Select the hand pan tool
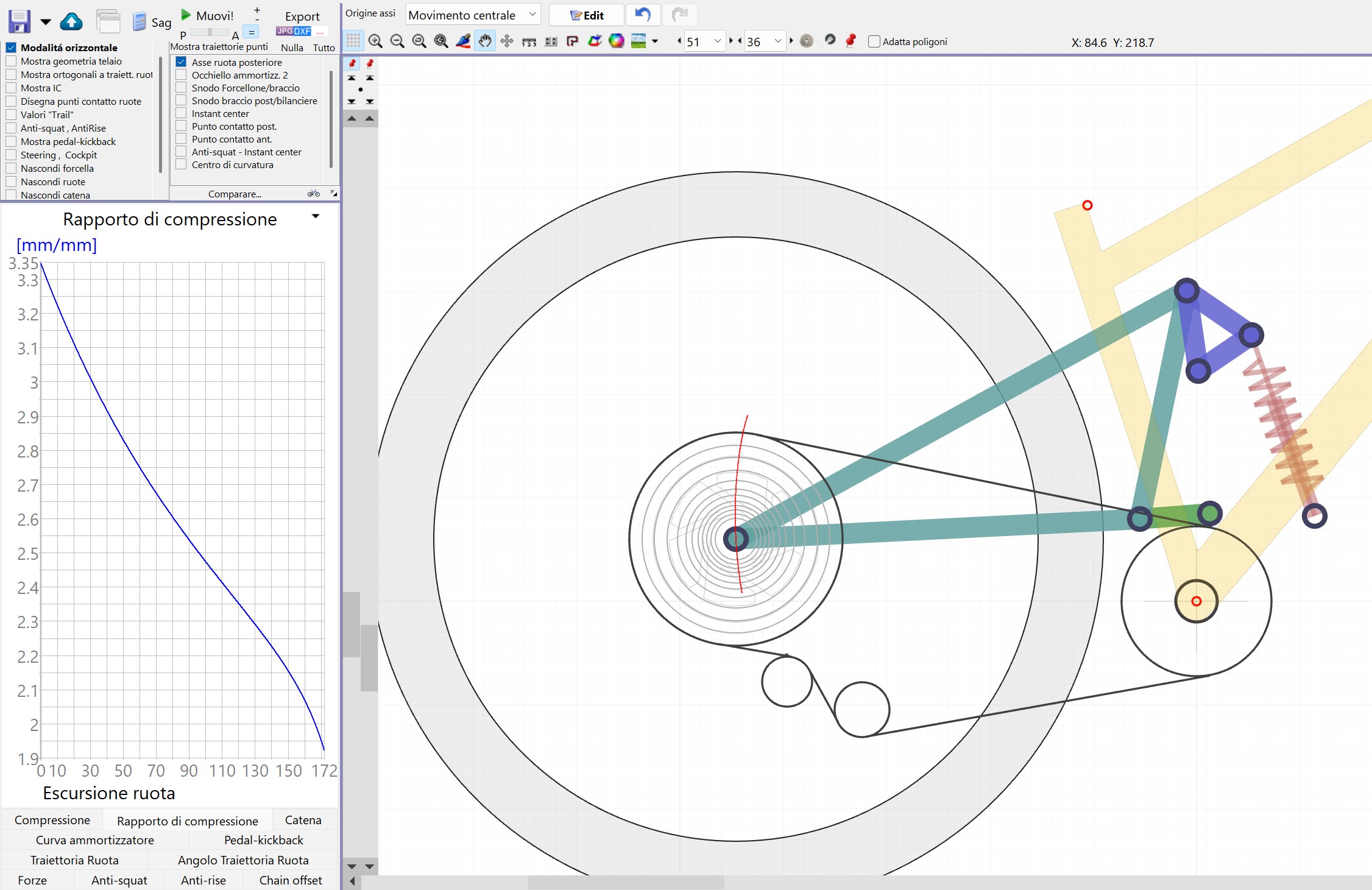 point(485,41)
